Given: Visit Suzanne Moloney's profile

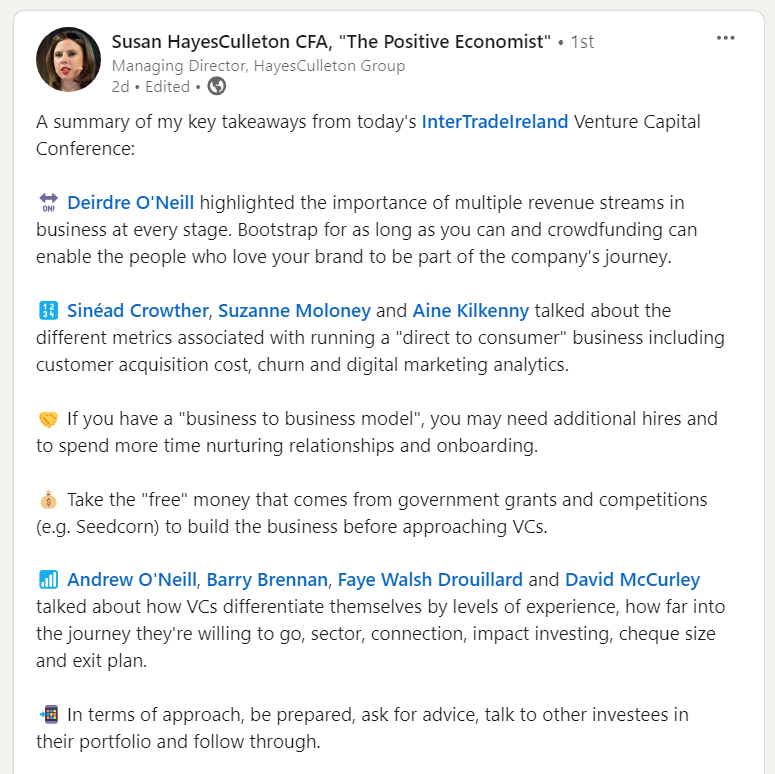Looking at the screenshot, I should coord(294,310).
